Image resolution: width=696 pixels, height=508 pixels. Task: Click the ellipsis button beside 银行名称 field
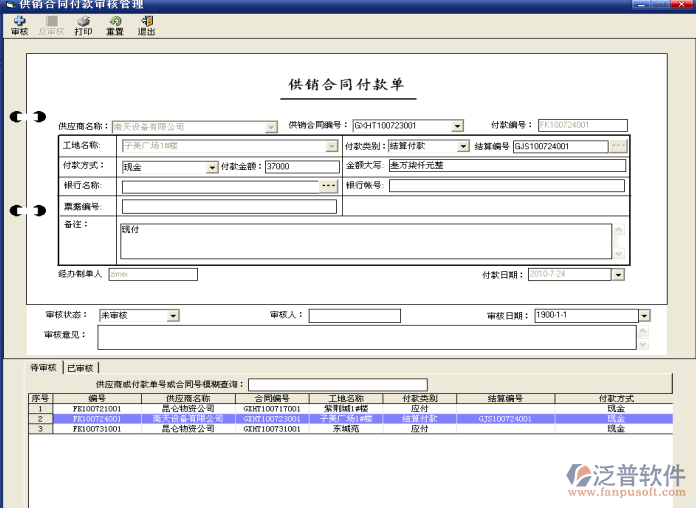[x=328, y=186]
